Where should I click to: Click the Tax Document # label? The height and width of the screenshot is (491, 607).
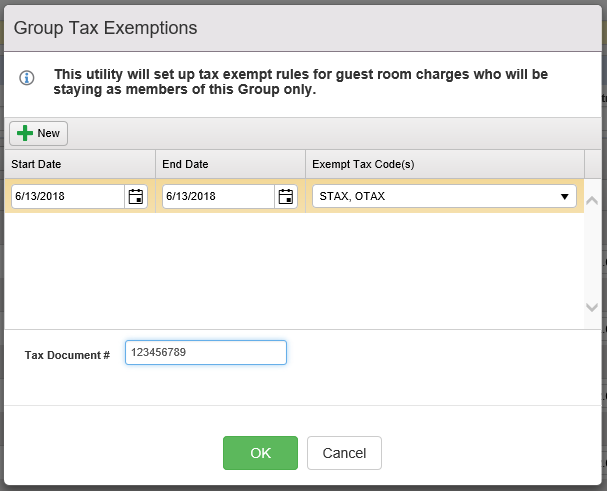[67, 355]
